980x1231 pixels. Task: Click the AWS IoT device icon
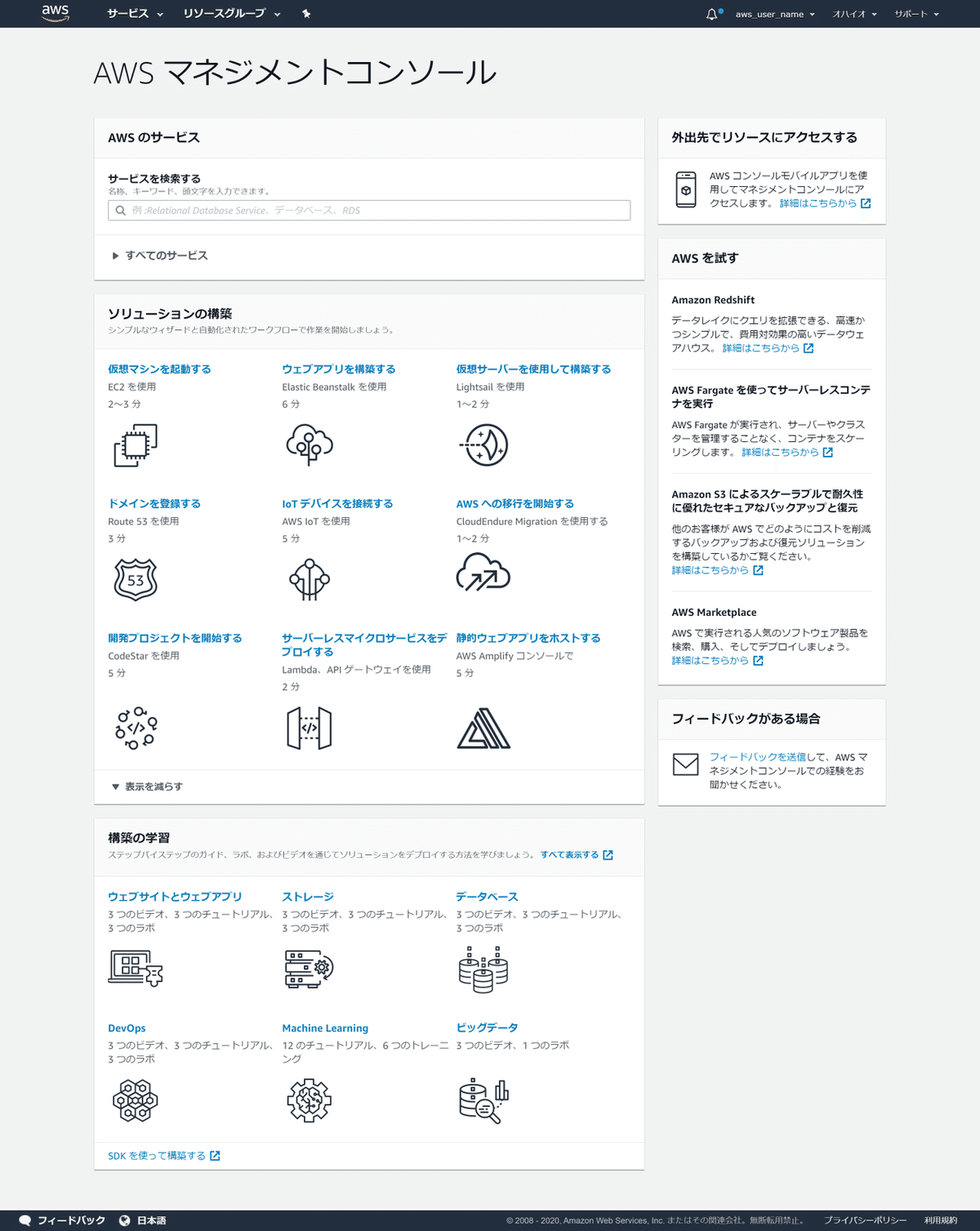[310, 579]
